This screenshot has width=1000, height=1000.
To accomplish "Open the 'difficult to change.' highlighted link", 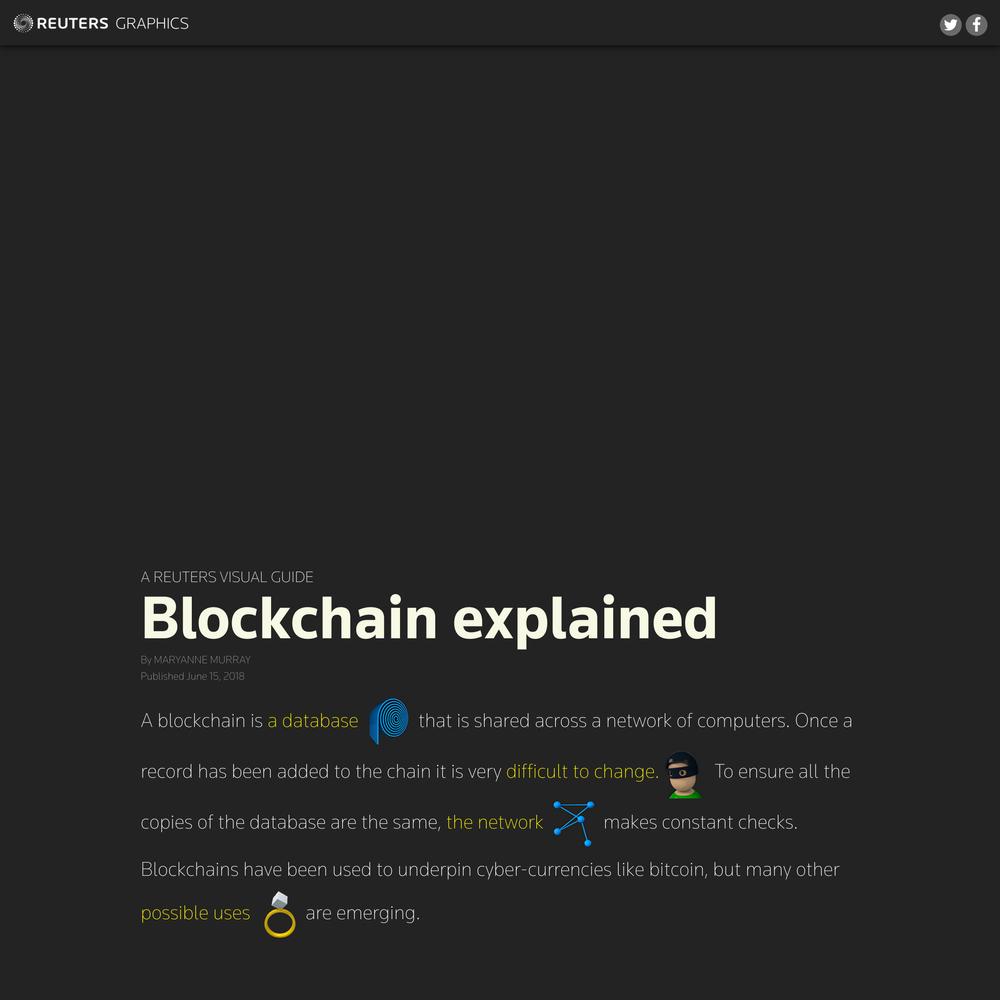I will (582, 772).
